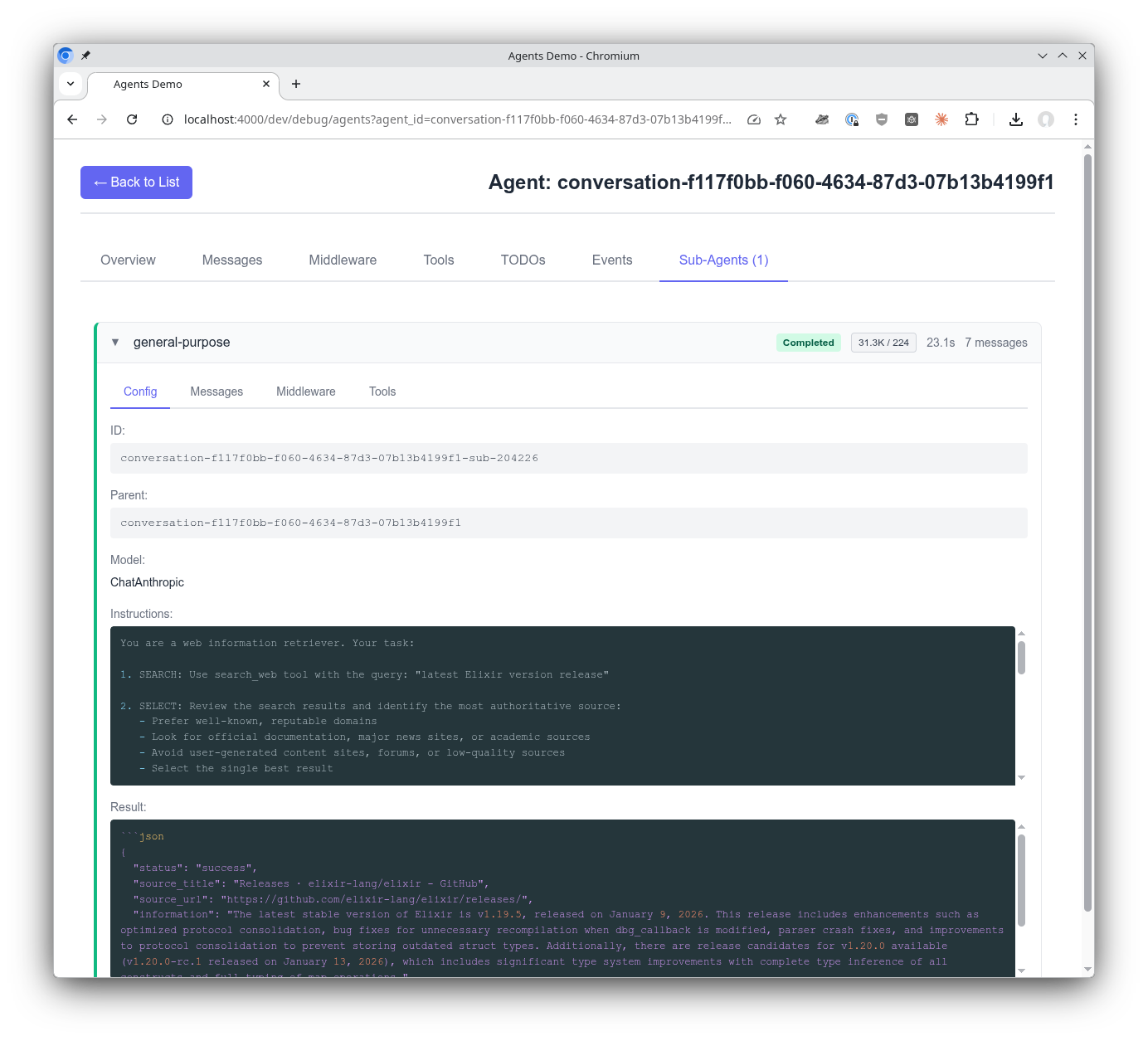1148x1041 pixels.
Task: Open the Downloads icon in the toolbar
Action: (1015, 119)
